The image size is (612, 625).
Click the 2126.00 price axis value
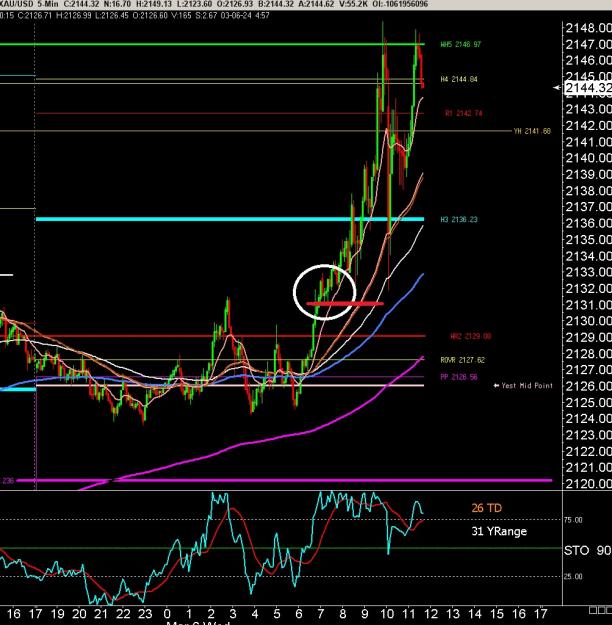[588, 386]
